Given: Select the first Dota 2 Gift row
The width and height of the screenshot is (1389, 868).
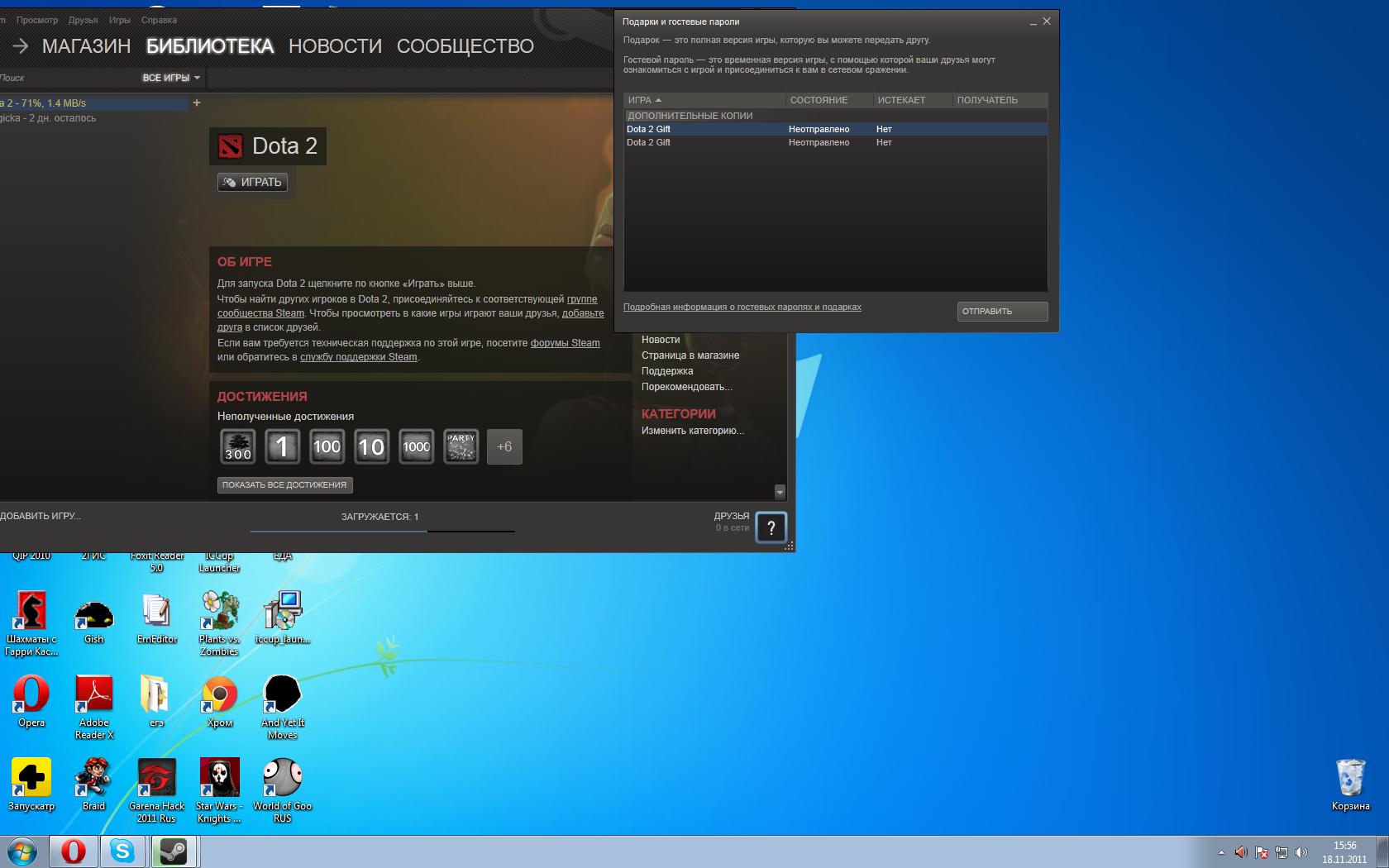Looking at the screenshot, I should [x=835, y=129].
